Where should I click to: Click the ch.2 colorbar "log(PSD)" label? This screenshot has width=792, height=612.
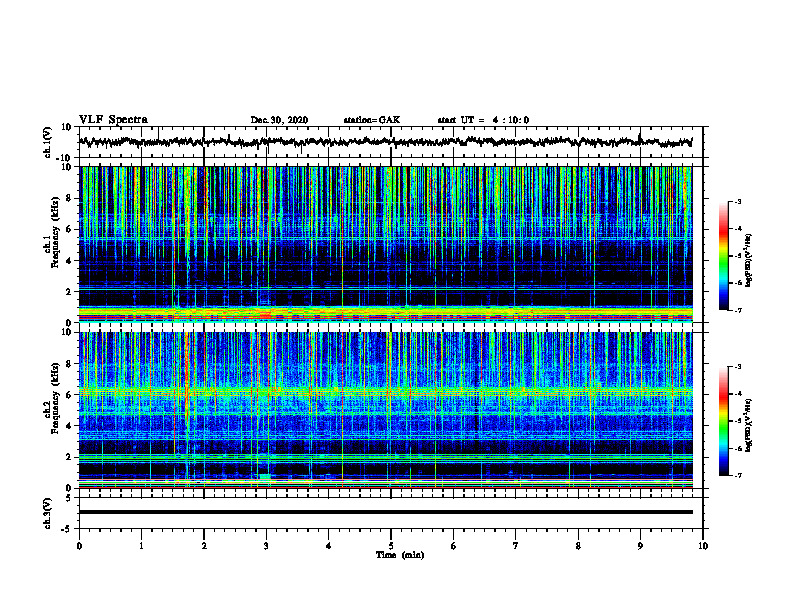[x=749, y=425]
